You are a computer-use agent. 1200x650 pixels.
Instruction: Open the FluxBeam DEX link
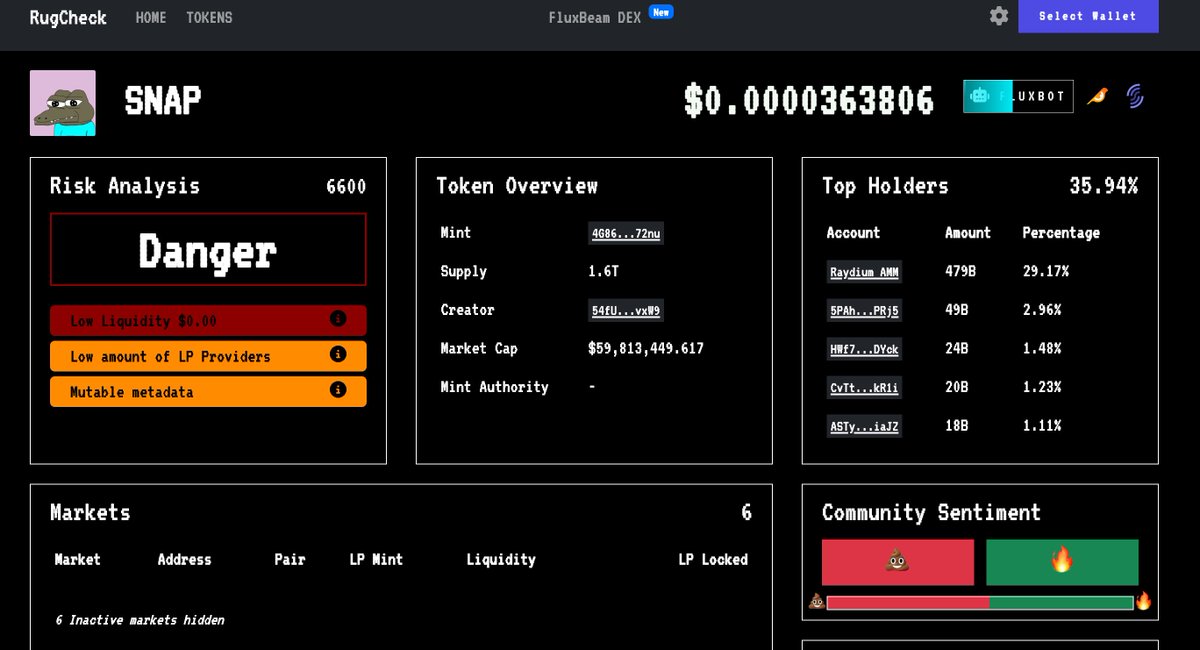click(x=595, y=17)
